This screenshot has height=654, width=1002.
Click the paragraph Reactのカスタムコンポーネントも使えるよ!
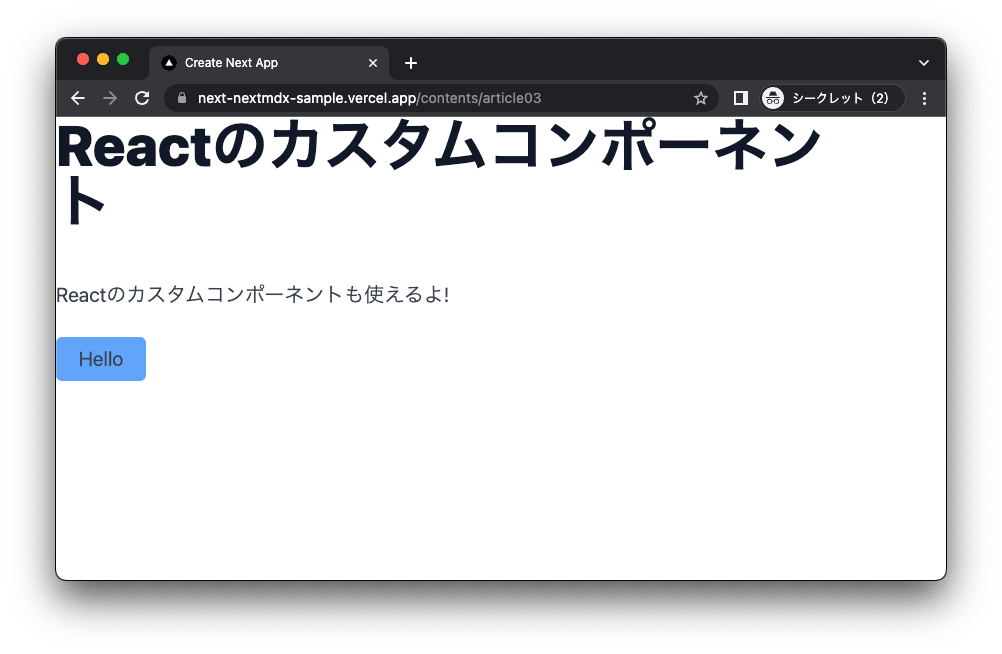coord(253,294)
